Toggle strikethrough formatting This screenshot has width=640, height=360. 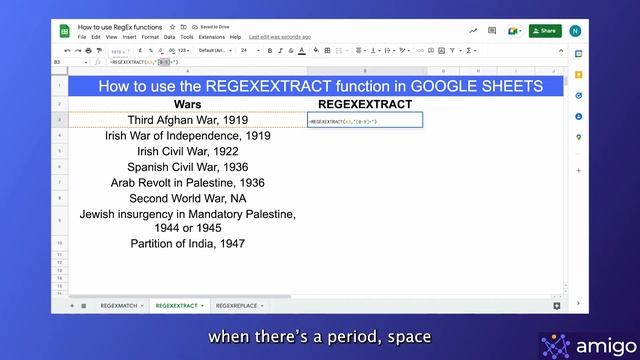pyautogui.click(x=291, y=51)
